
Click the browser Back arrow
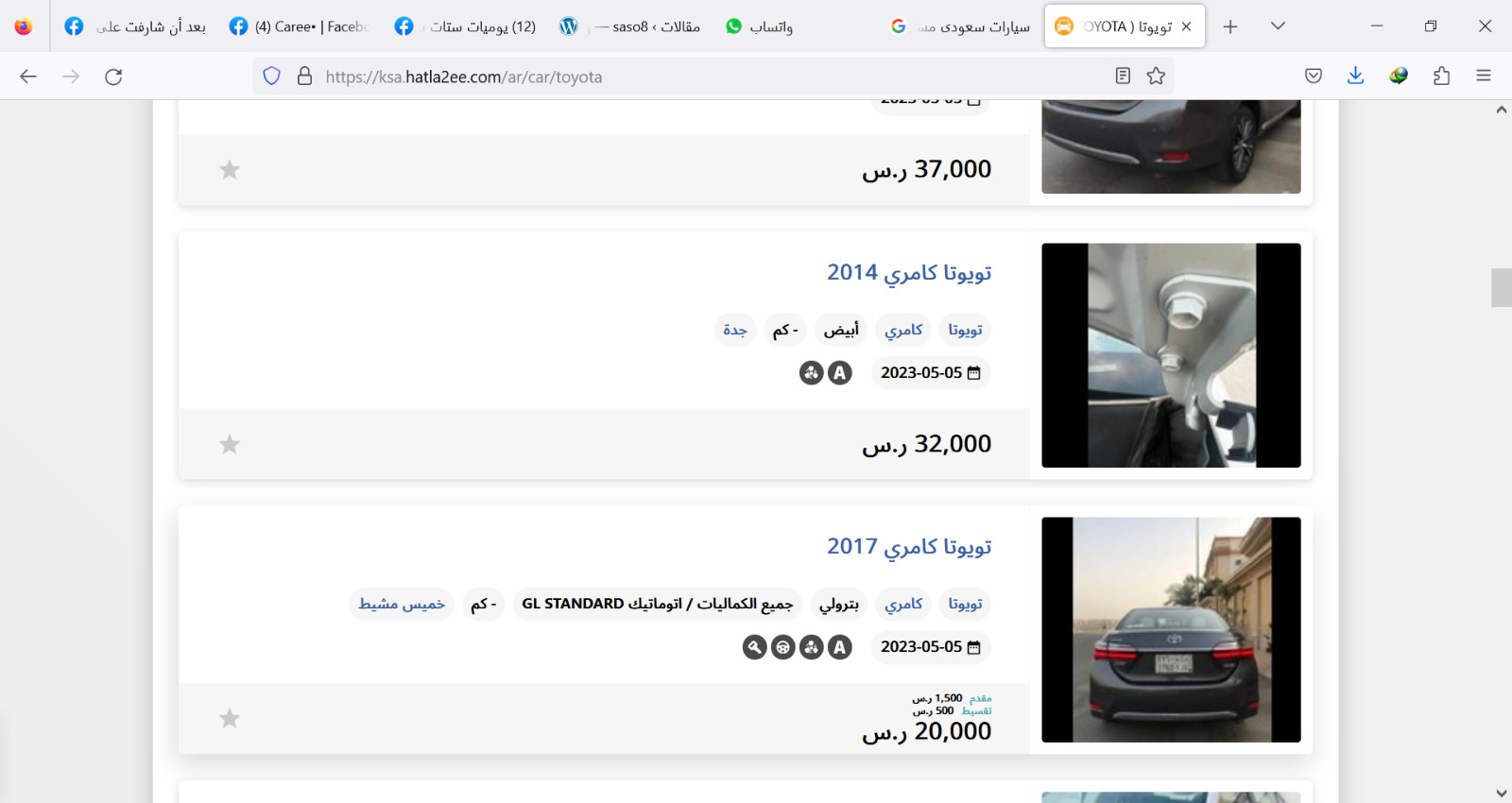pos(28,77)
